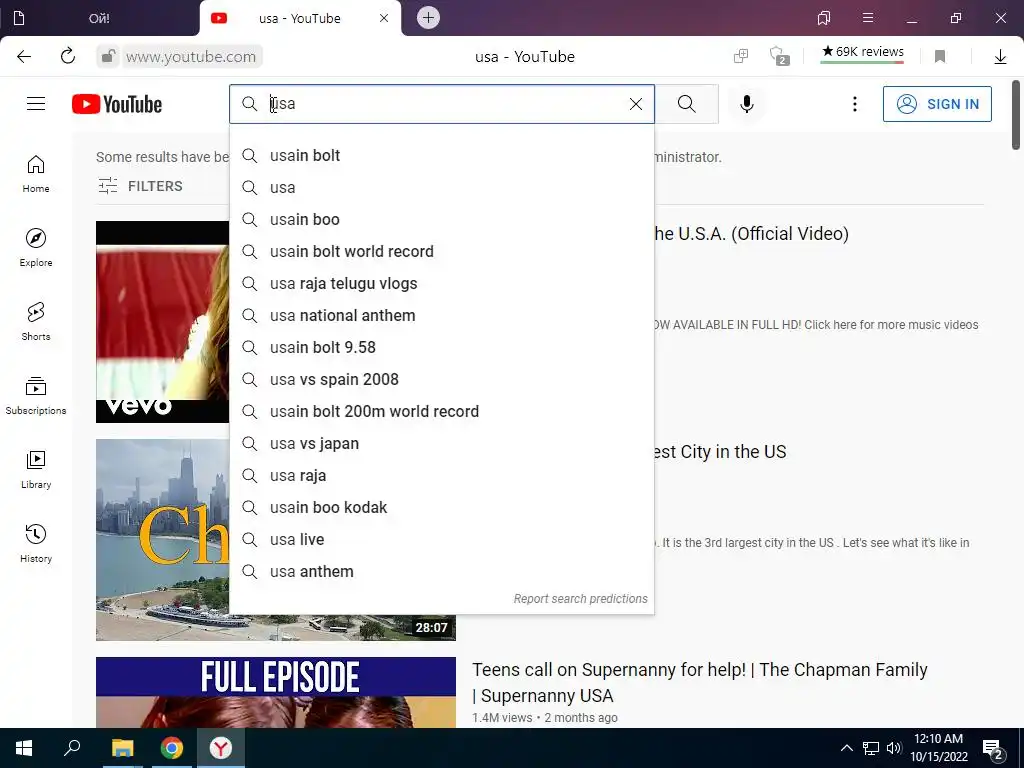Viewport: 1024px width, 768px height.
Task: Pick suggestion 'usa raja'
Action: [441, 475]
